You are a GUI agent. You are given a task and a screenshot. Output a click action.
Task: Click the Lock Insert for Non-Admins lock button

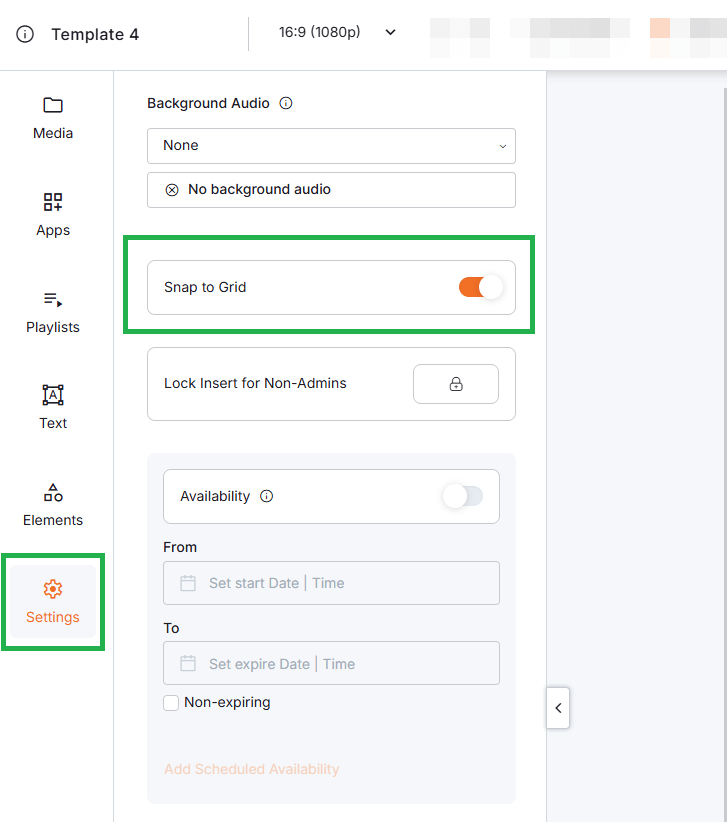[456, 383]
